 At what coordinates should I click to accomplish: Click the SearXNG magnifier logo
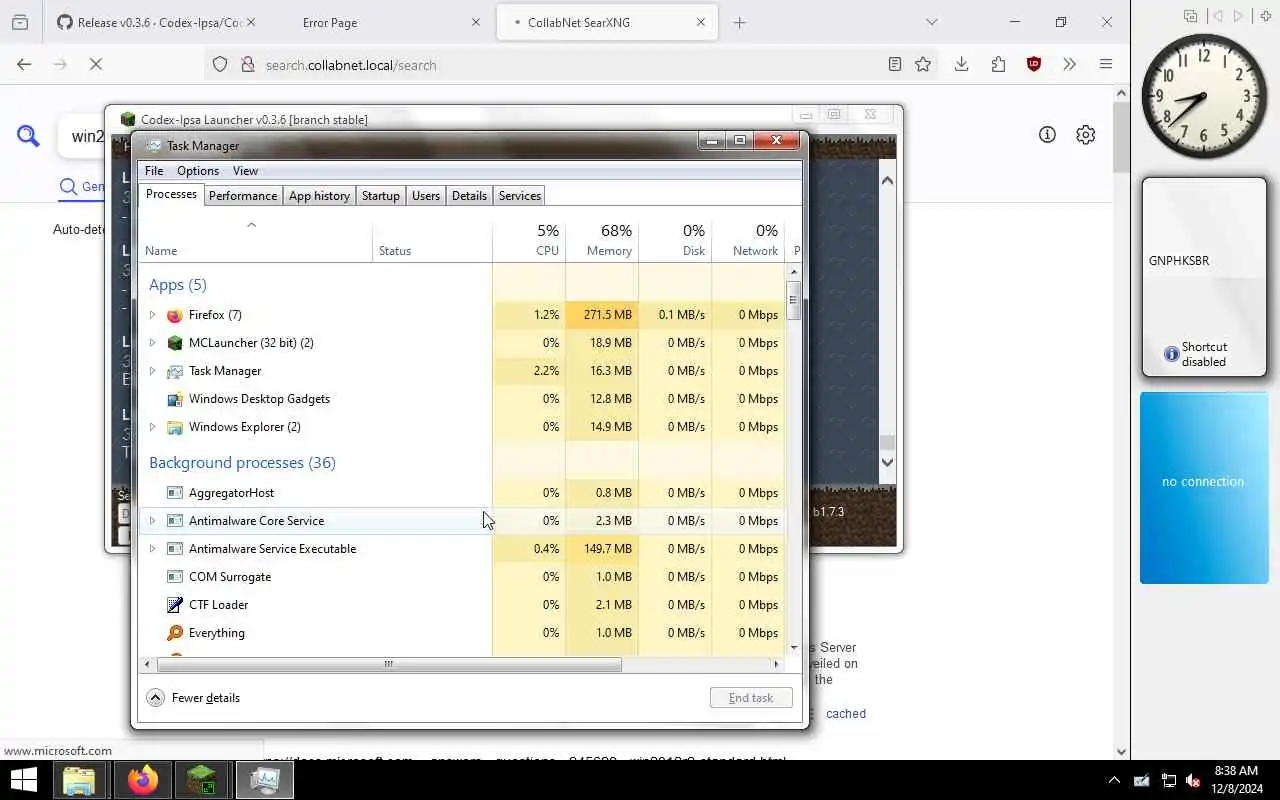tap(28, 136)
